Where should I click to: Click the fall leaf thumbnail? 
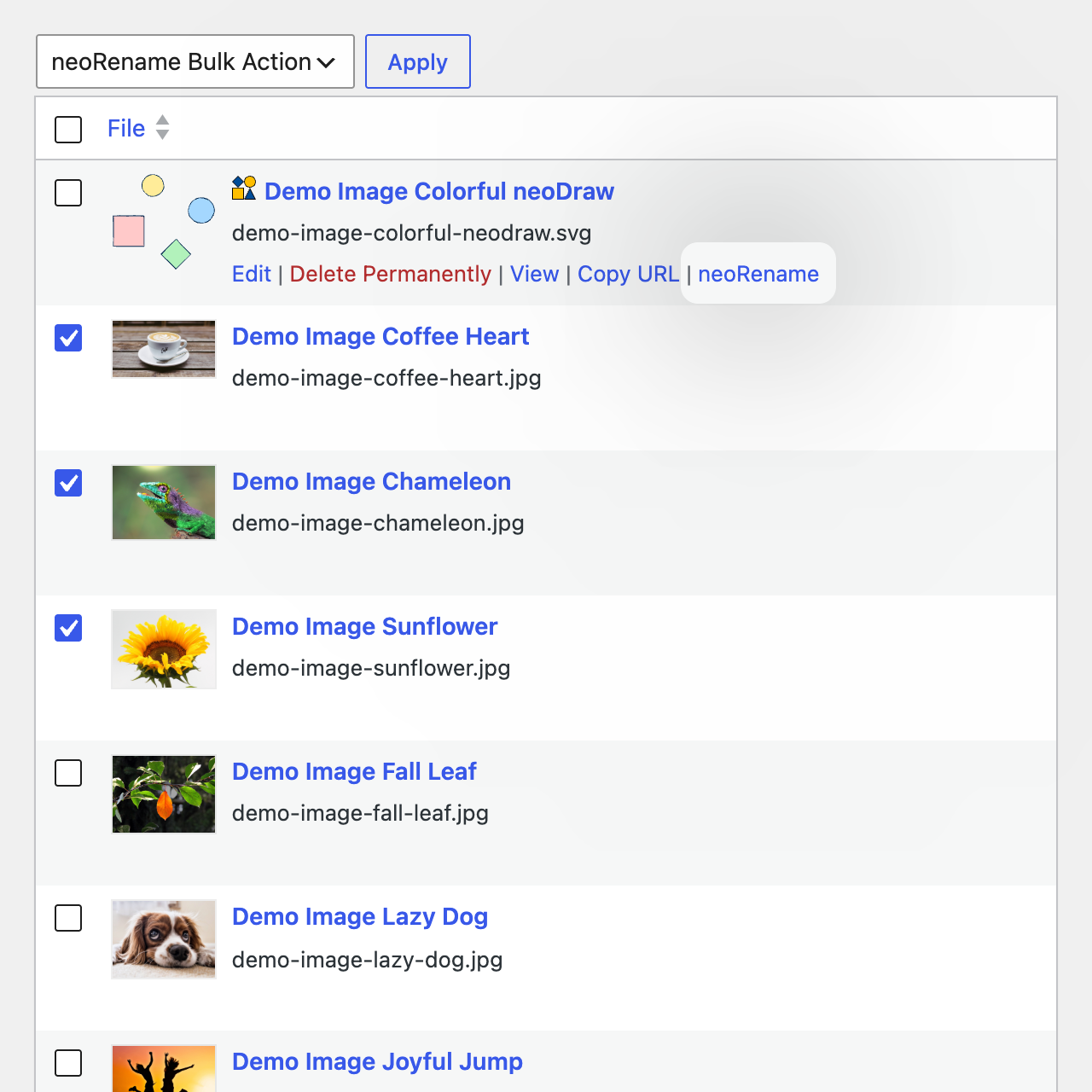[x=164, y=794]
